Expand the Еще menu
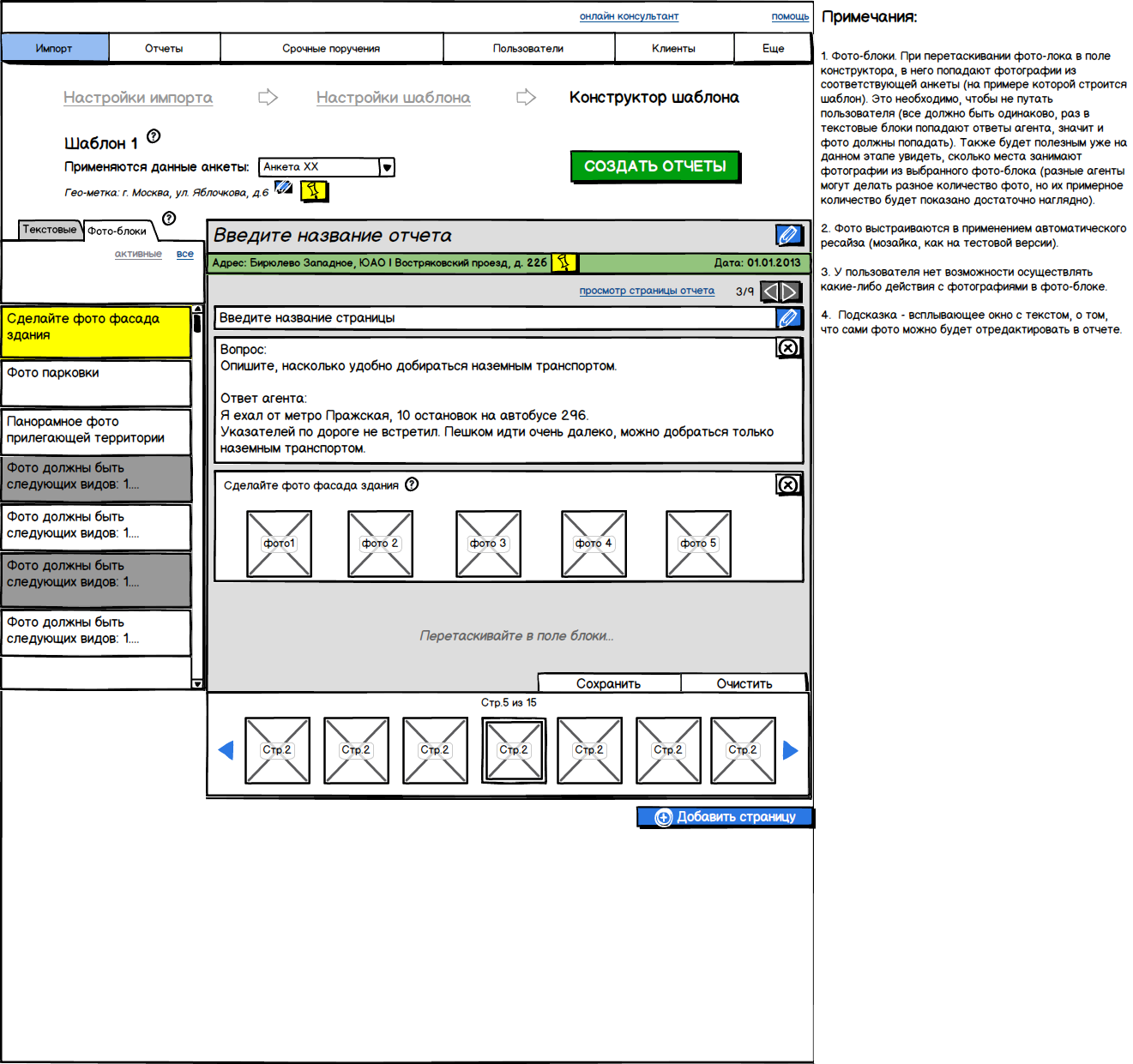This screenshot has width=1133, height=1064. click(773, 49)
